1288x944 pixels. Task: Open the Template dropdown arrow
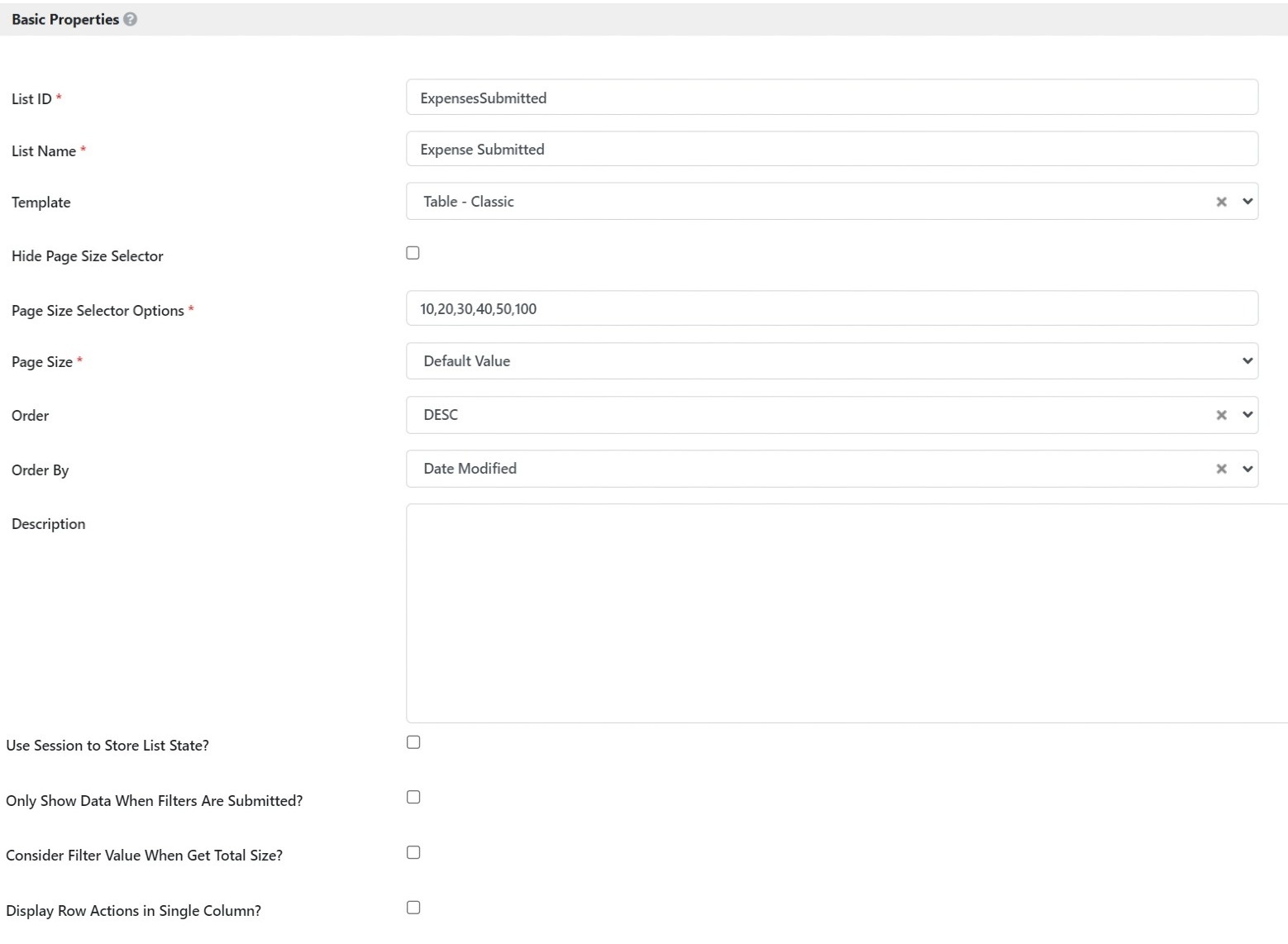point(1247,202)
